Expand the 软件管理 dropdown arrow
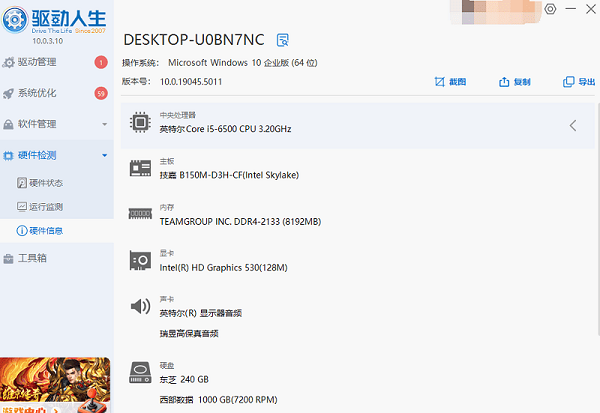This screenshot has width=600, height=413. tap(104, 124)
